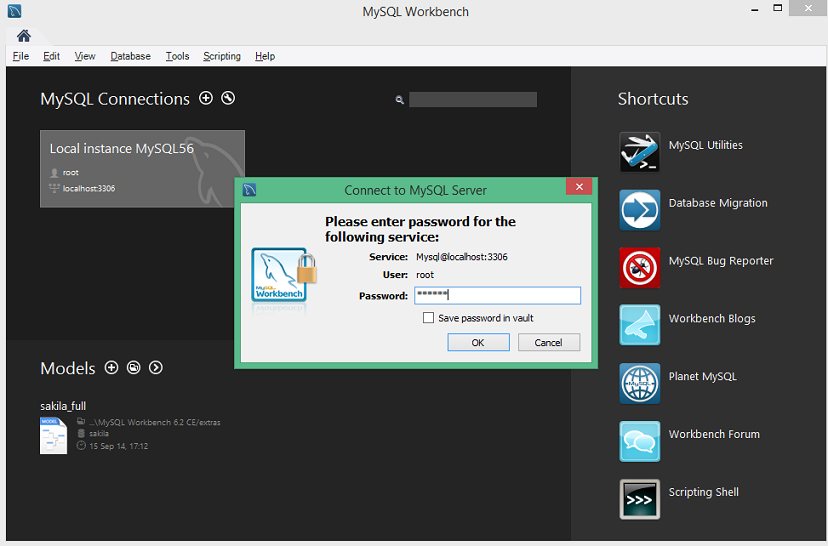828x546 pixels.
Task: Click the Workbench dolphin padlock image
Action: point(284,275)
